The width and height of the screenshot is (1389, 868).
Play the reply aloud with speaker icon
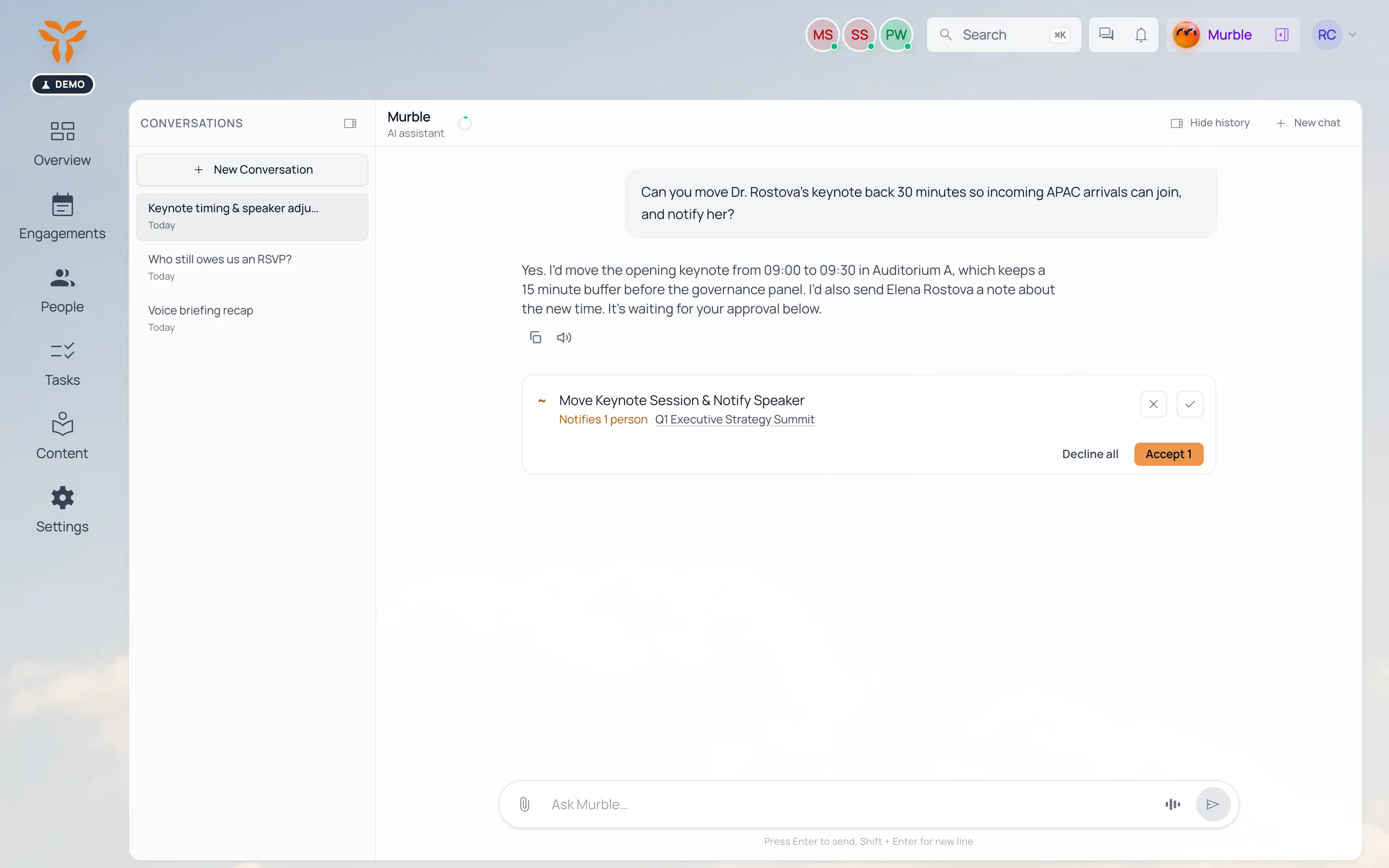click(564, 338)
